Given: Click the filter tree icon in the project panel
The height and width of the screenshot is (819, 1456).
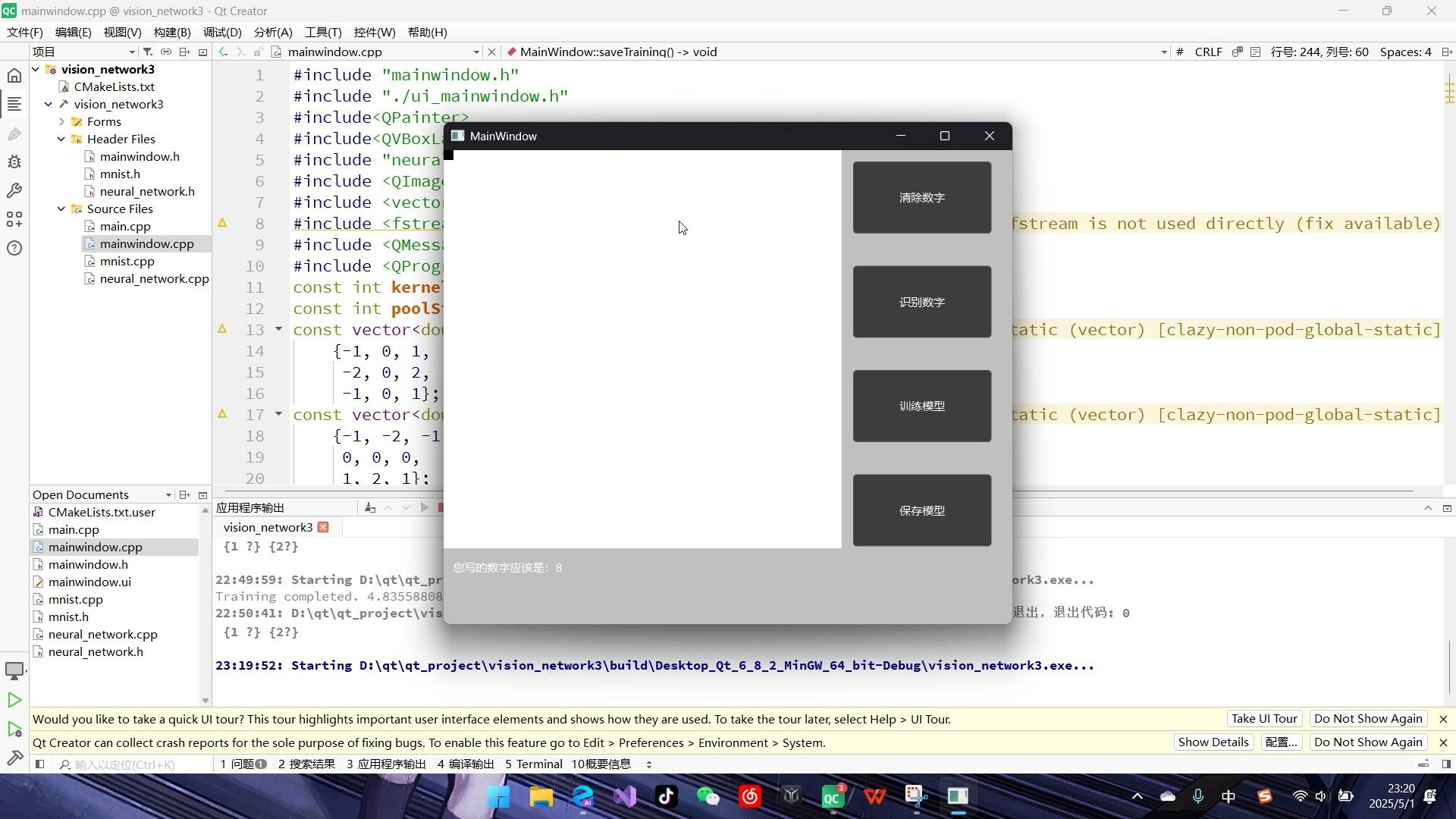Looking at the screenshot, I should tap(148, 52).
